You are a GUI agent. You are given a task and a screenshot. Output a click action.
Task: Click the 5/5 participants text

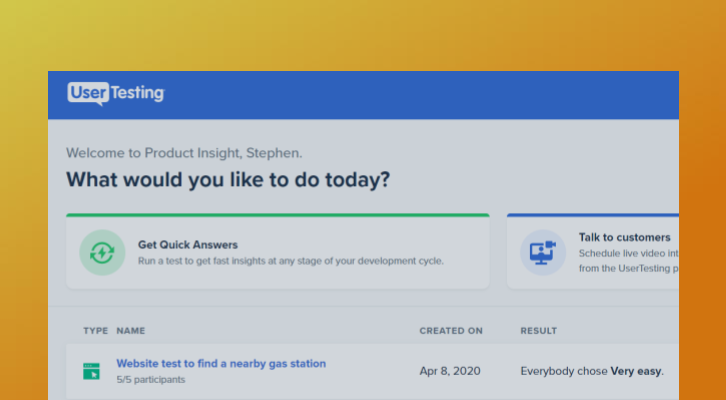click(151, 380)
